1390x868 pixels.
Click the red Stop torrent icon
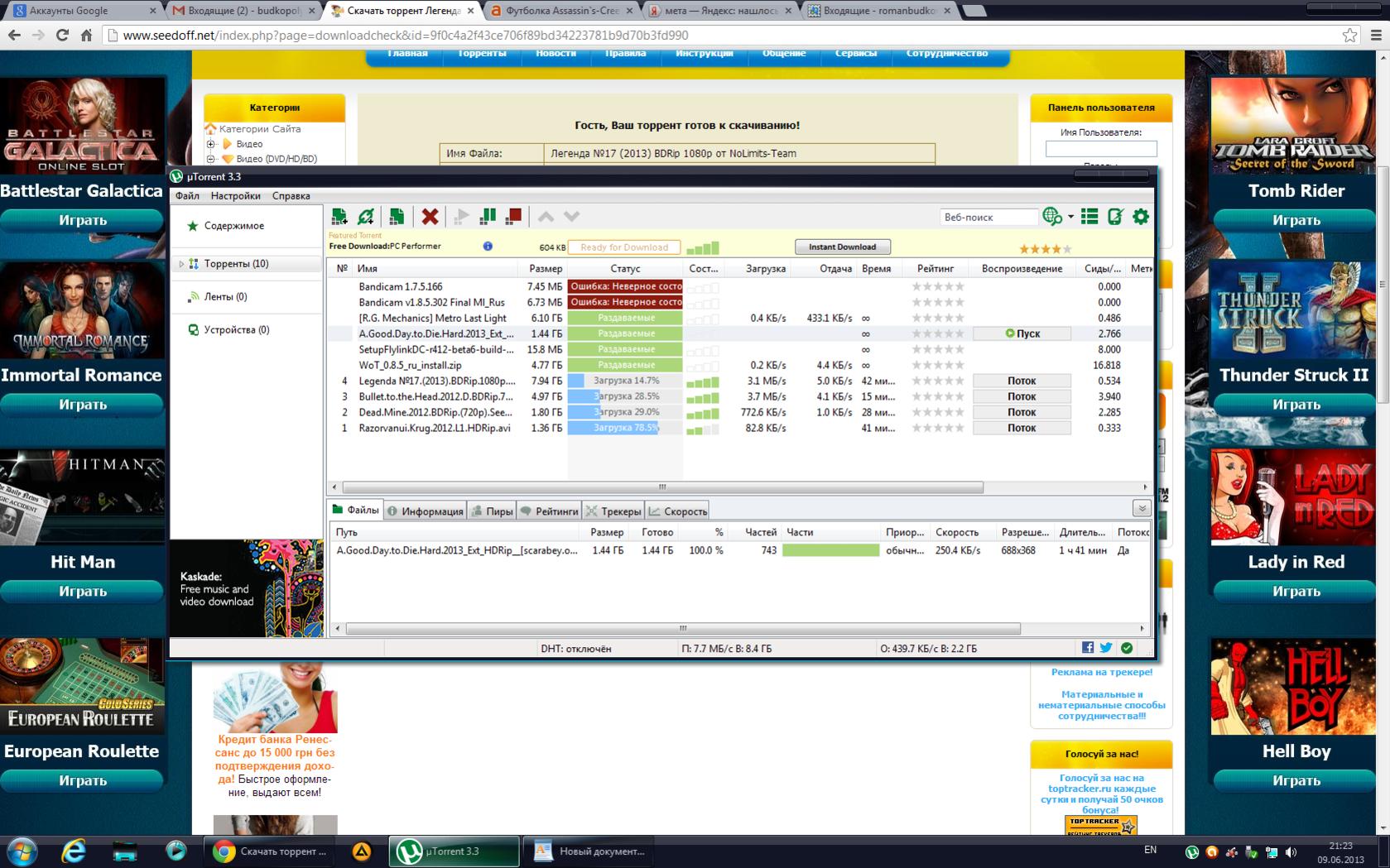click(x=513, y=217)
